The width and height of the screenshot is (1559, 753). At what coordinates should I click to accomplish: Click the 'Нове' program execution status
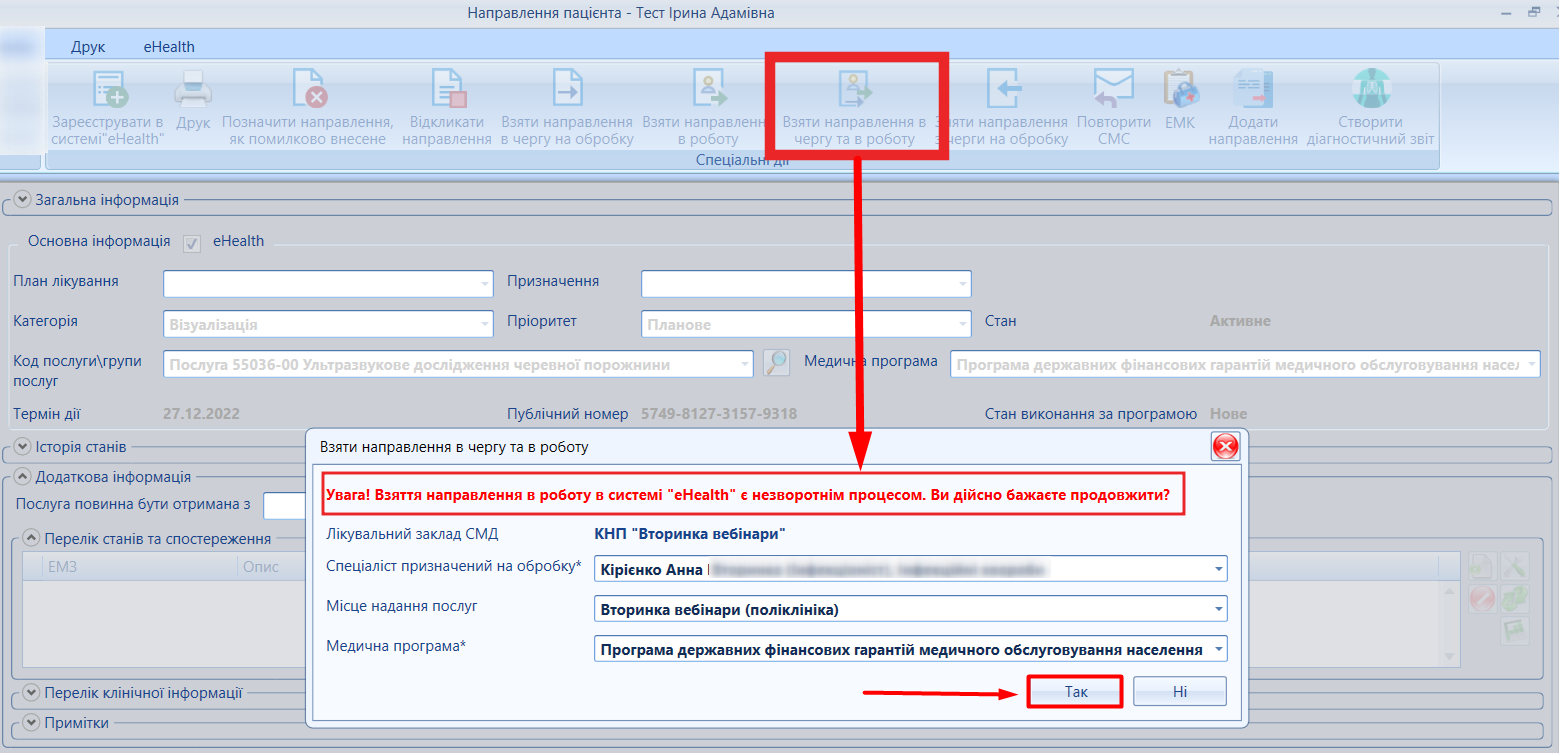[1228, 414]
